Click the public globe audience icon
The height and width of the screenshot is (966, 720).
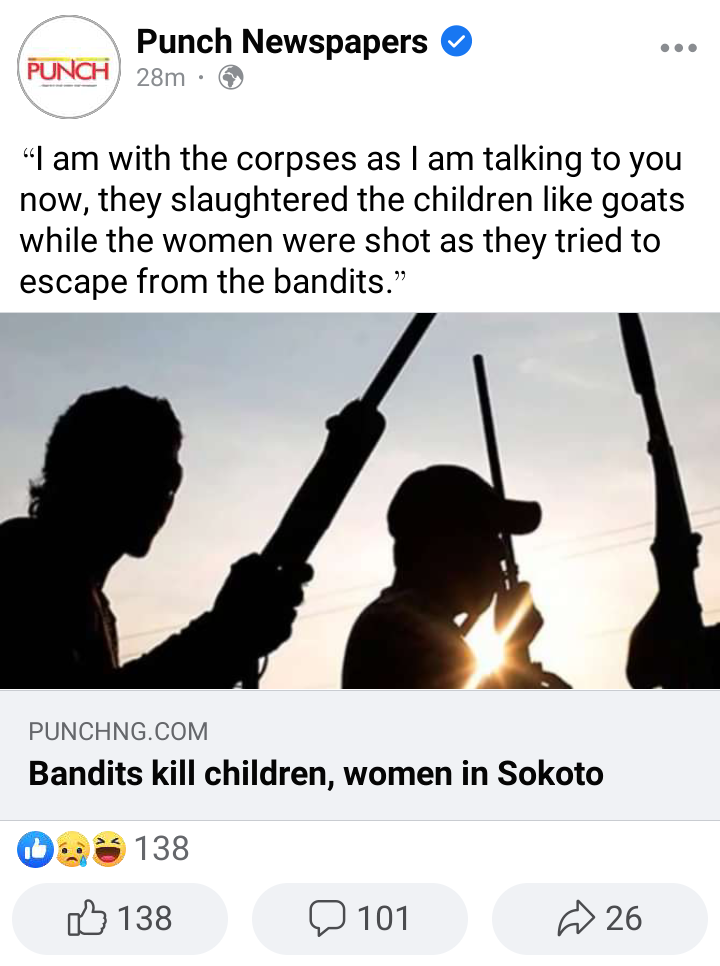231,78
